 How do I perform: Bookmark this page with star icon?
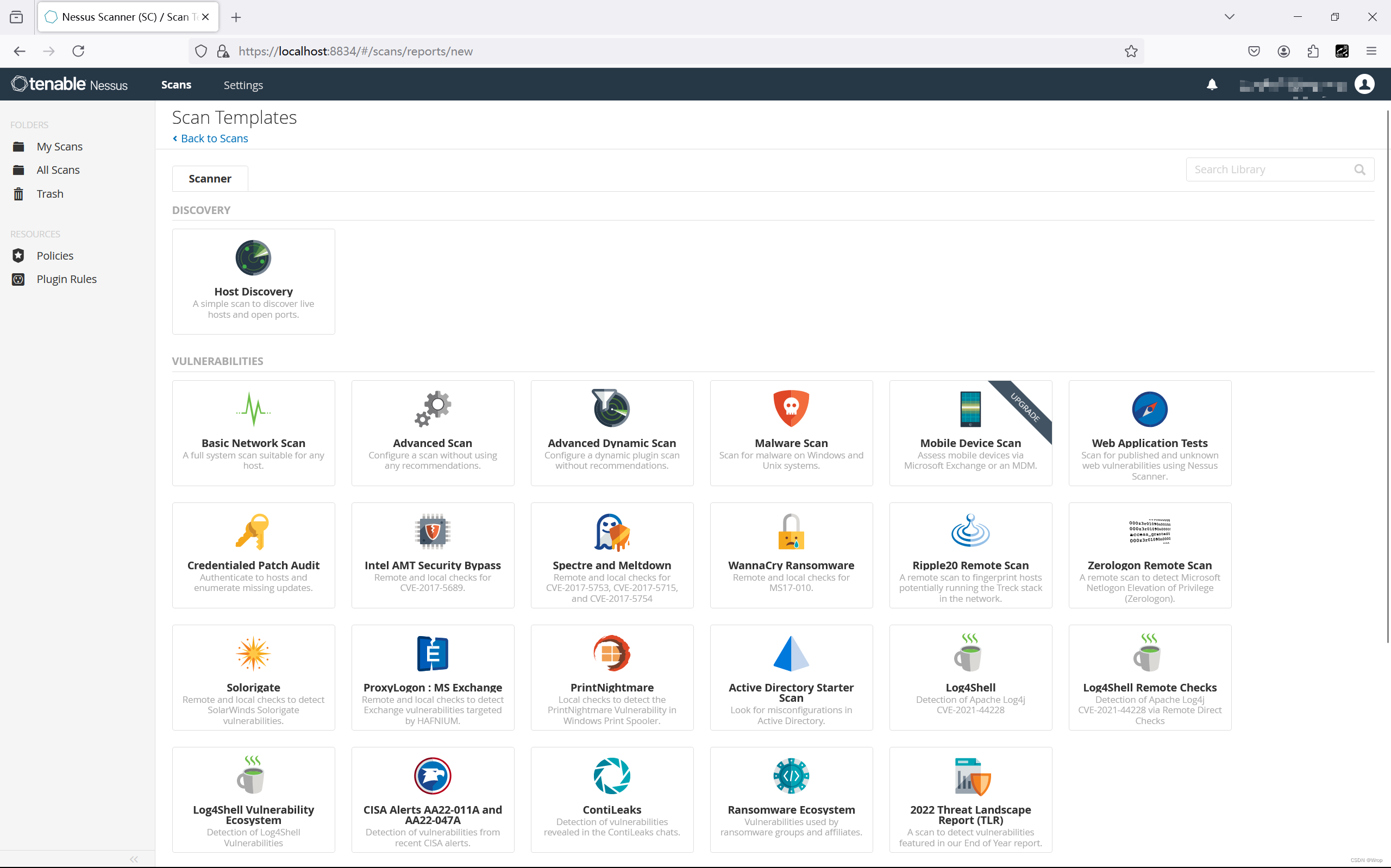coord(1130,51)
